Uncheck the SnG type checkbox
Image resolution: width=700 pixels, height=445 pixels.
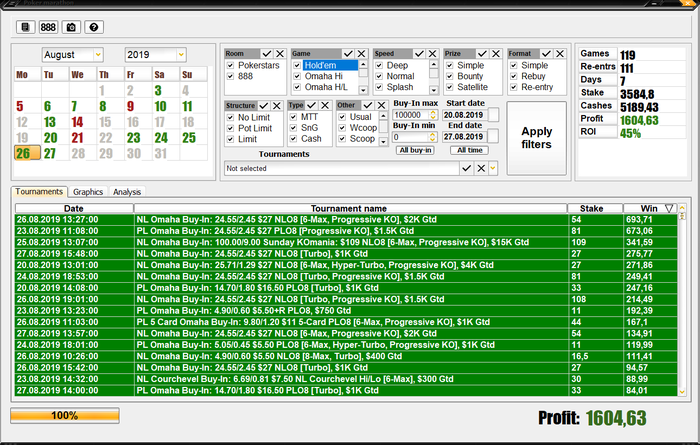click(293, 128)
